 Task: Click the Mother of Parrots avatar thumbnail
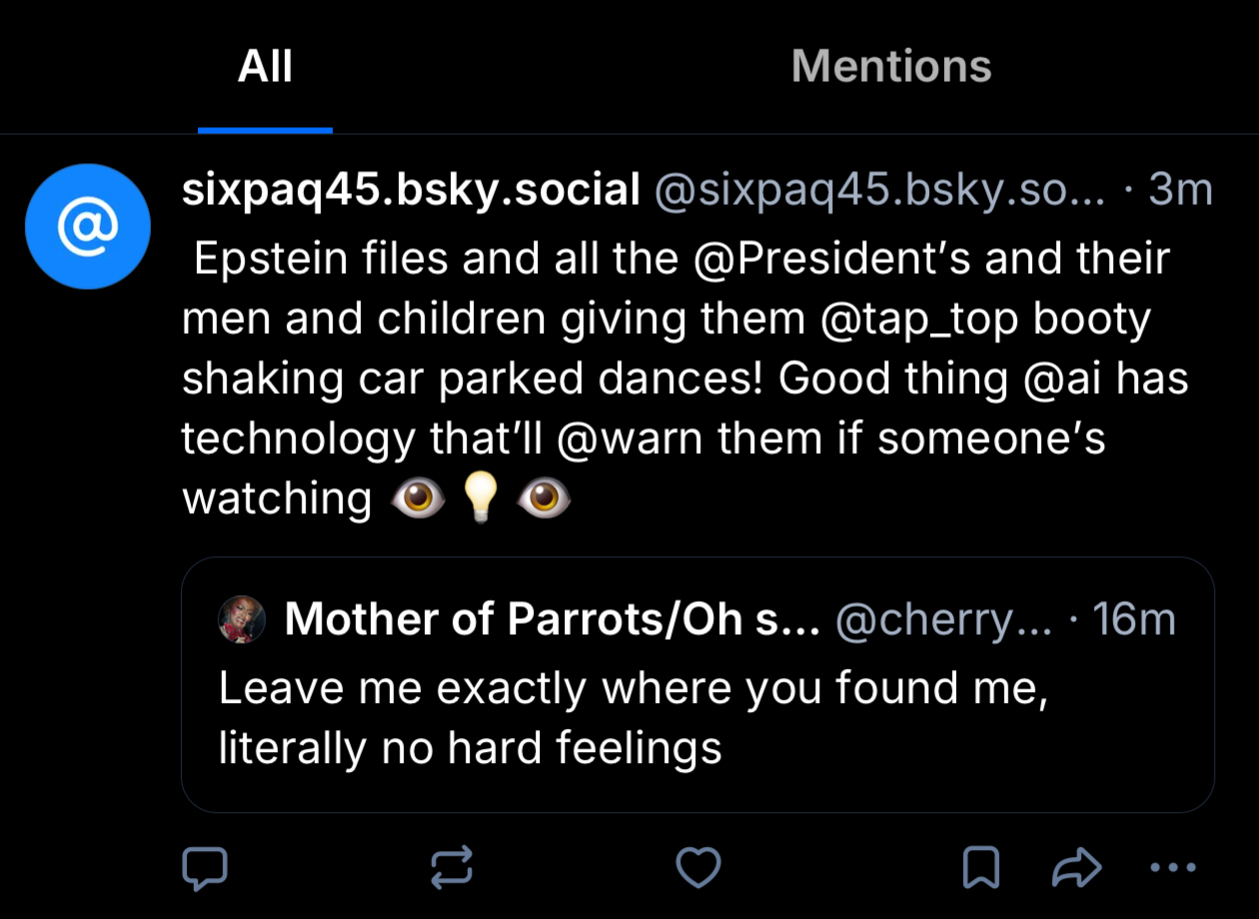(x=241, y=620)
